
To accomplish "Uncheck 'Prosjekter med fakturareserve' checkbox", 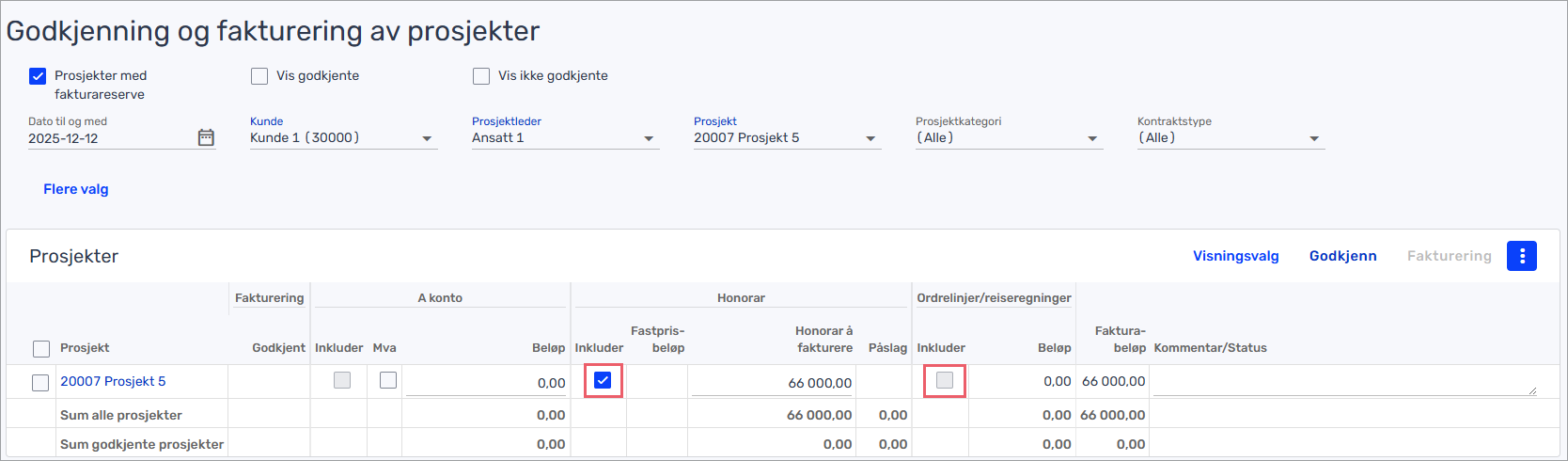I will [38, 76].
